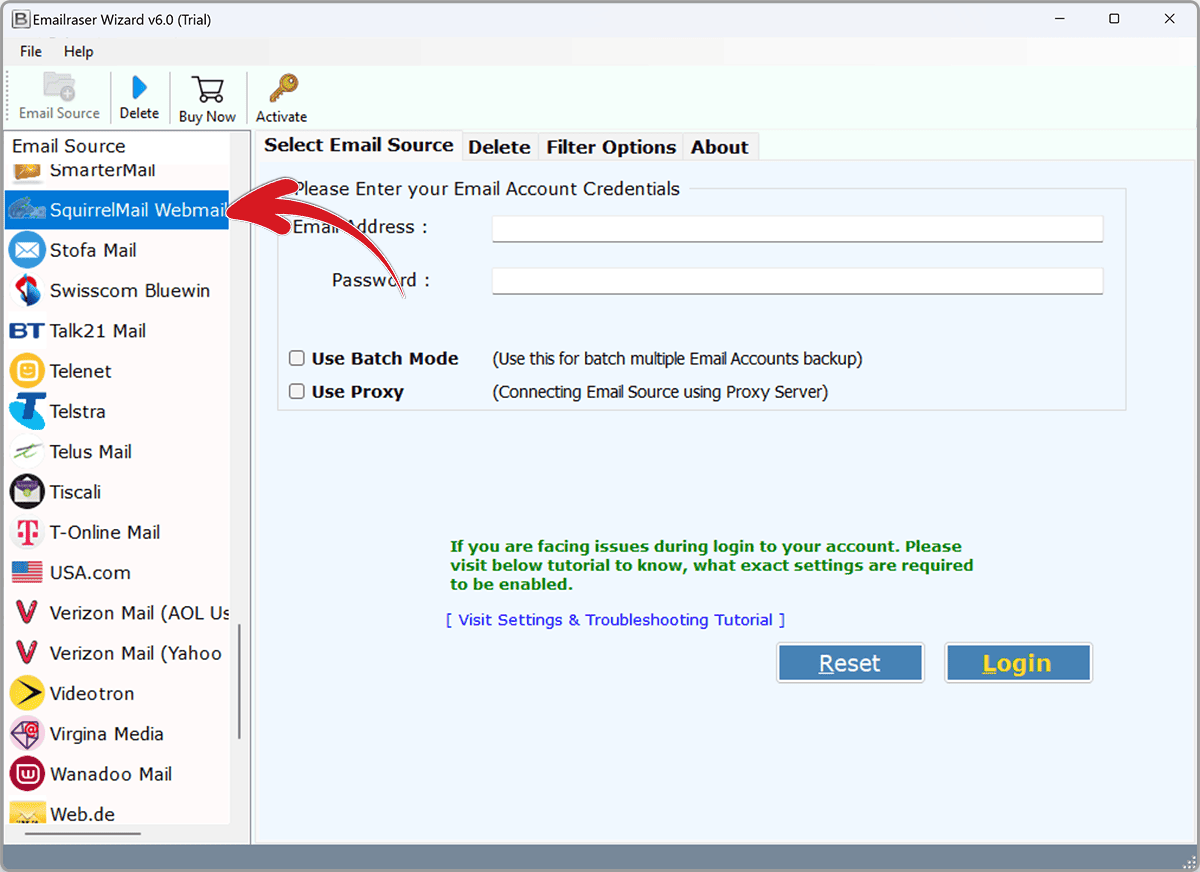Click the email source list vertical scrollbar
1200x872 pixels.
pos(239,682)
